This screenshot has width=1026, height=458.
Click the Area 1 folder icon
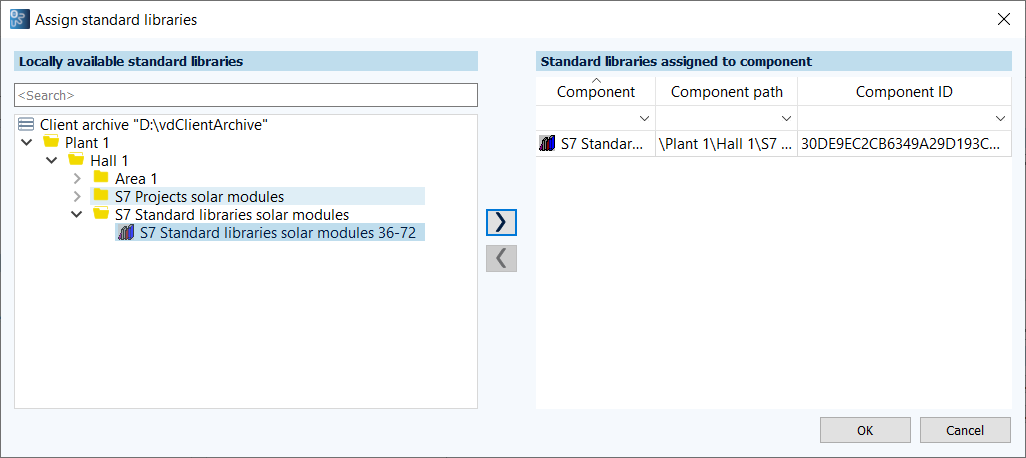point(101,179)
